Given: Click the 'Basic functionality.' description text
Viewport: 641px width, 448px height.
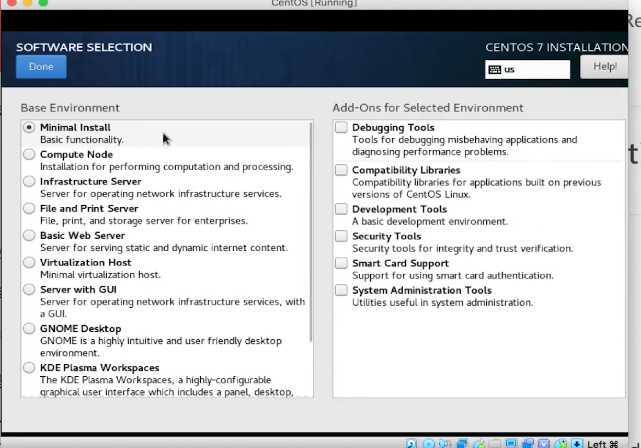Looking at the screenshot, I should 82,140.
